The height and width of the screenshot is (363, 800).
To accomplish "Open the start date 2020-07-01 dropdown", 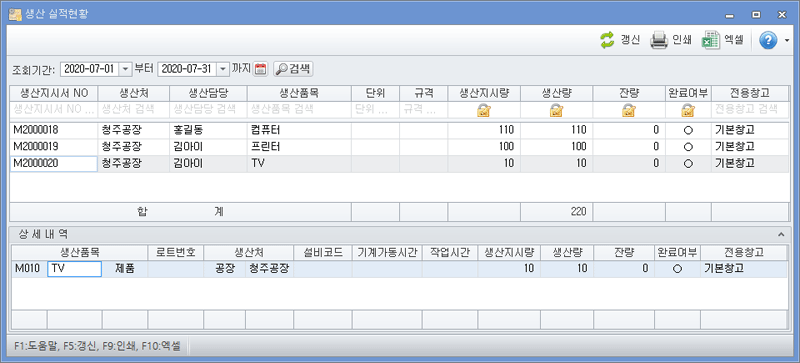I will click(x=126, y=69).
